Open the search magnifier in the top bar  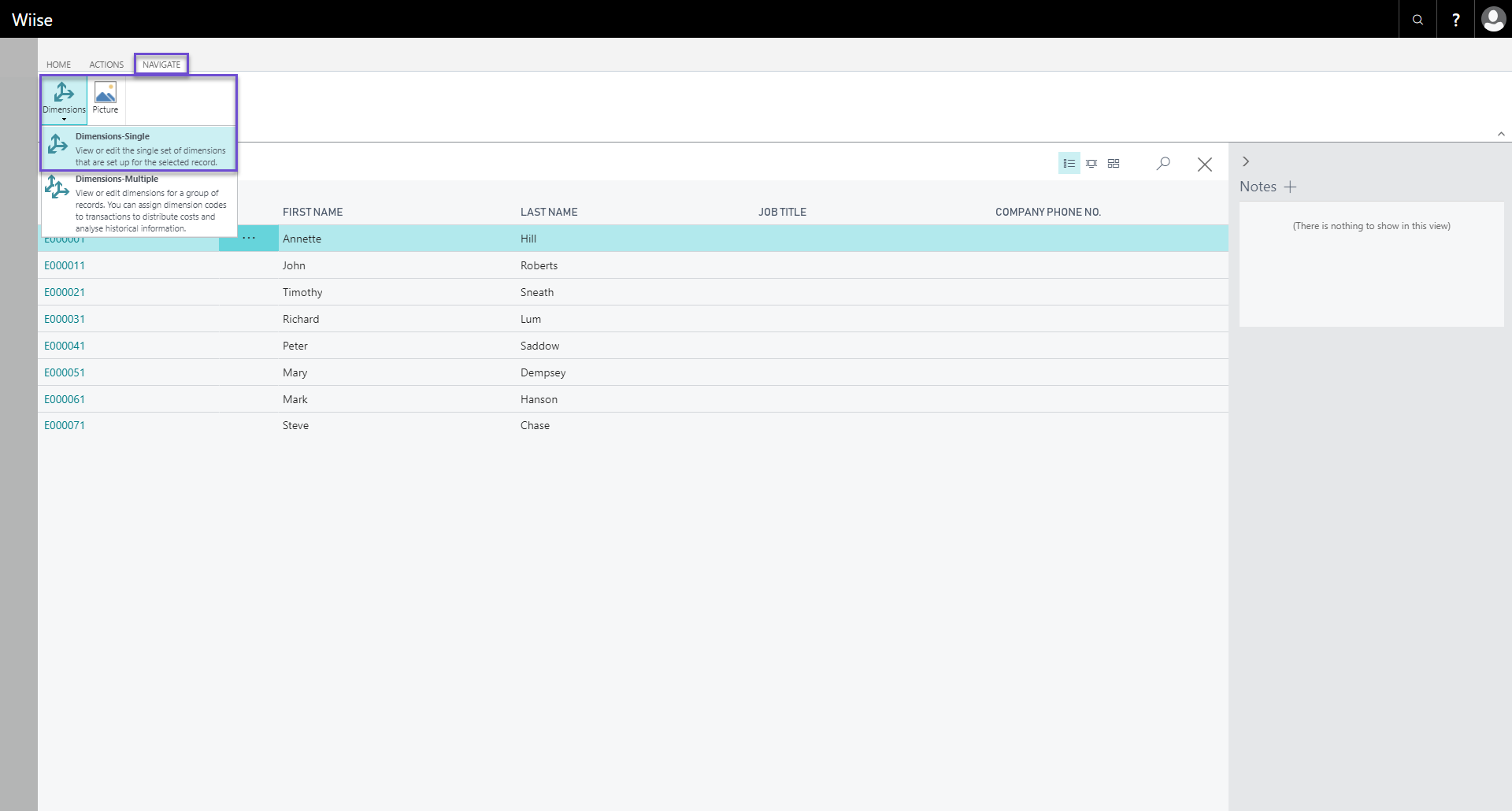[x=1417, y=20]
